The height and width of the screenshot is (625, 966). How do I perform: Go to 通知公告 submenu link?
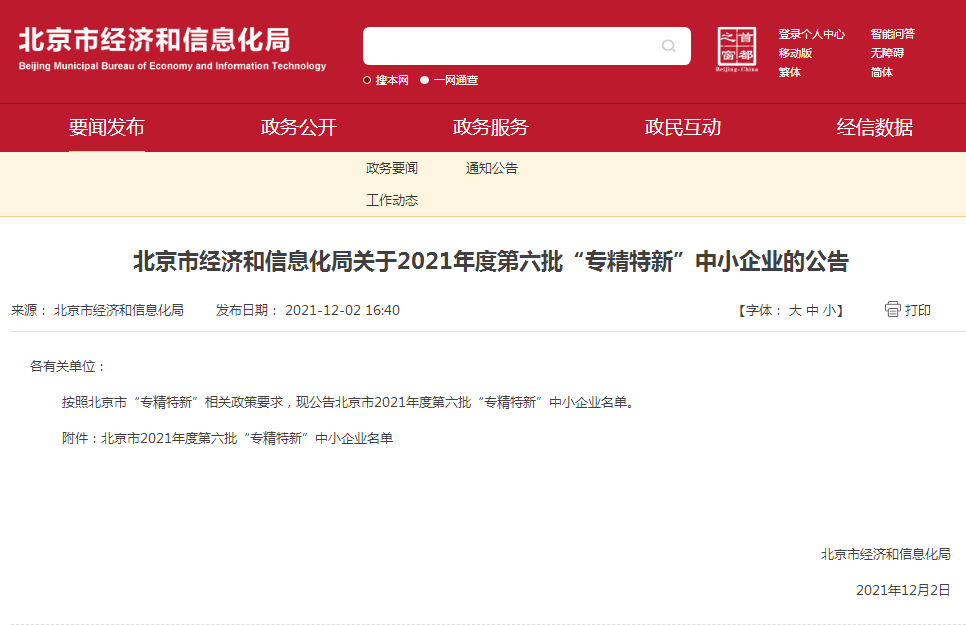coord(492,168)
